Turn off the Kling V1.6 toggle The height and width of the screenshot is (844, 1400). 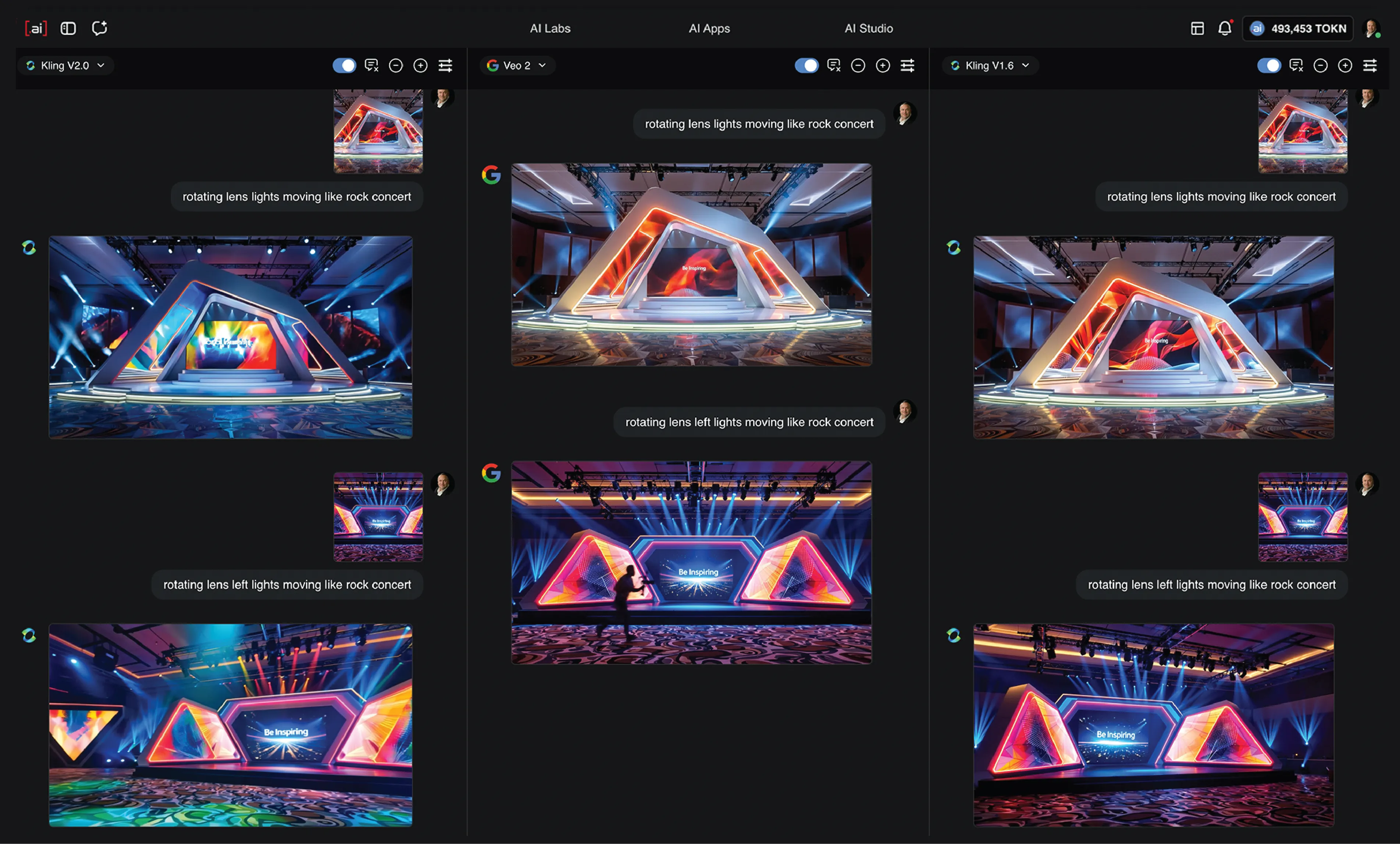(x=1269, y=66)
